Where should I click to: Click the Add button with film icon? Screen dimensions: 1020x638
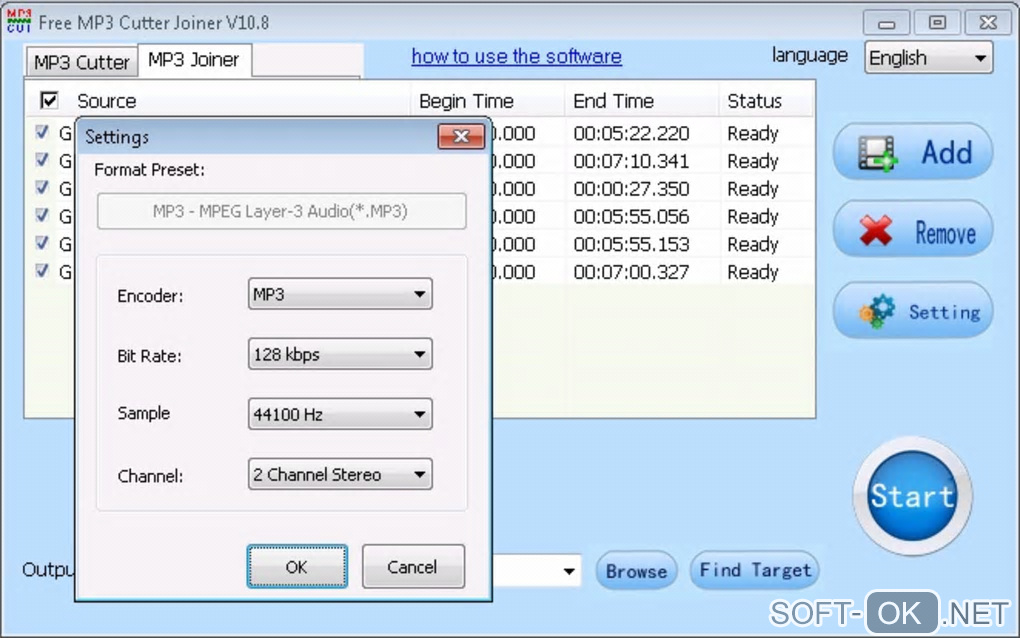click(x=913, y=152)
